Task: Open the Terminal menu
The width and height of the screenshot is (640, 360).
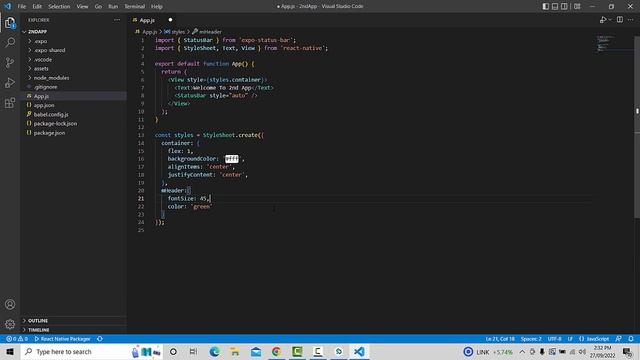Action: point(135,7)
